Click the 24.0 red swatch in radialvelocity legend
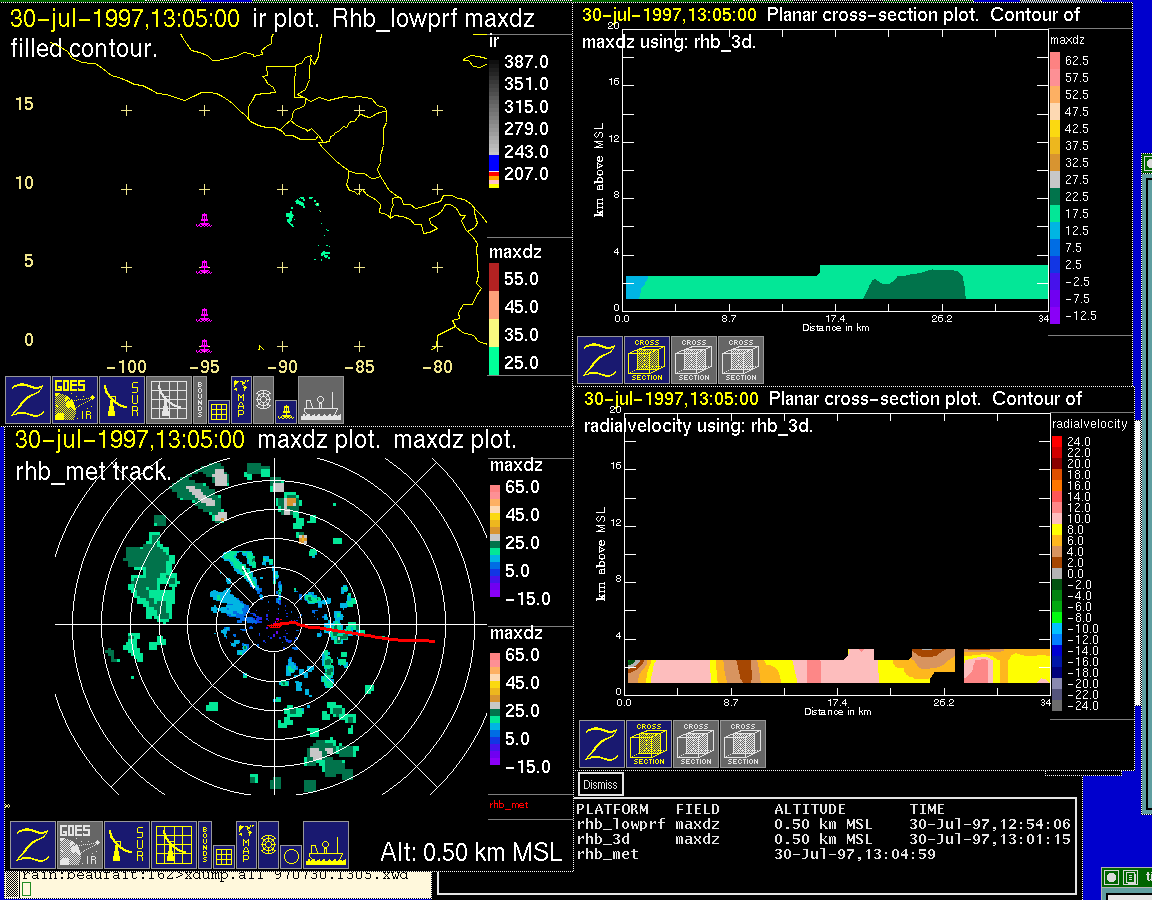The height and width of the screenshot is (900, 1152). 1057,441
